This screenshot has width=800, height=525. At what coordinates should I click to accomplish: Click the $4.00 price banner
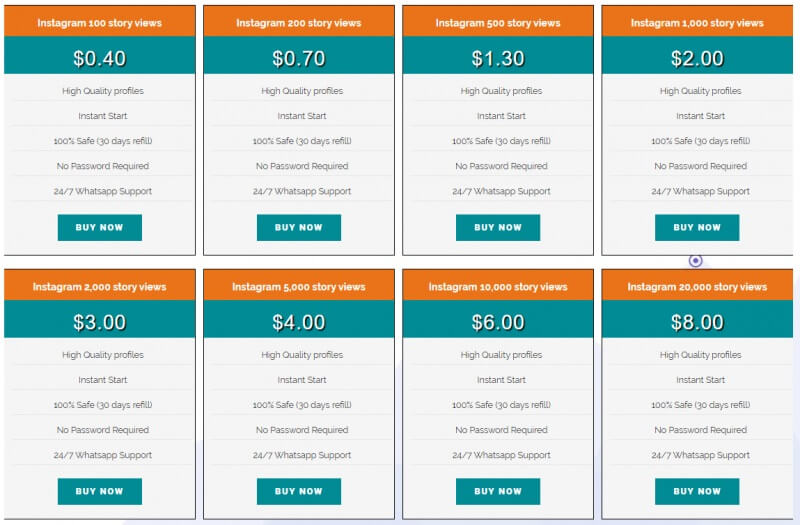click(298, 319)
